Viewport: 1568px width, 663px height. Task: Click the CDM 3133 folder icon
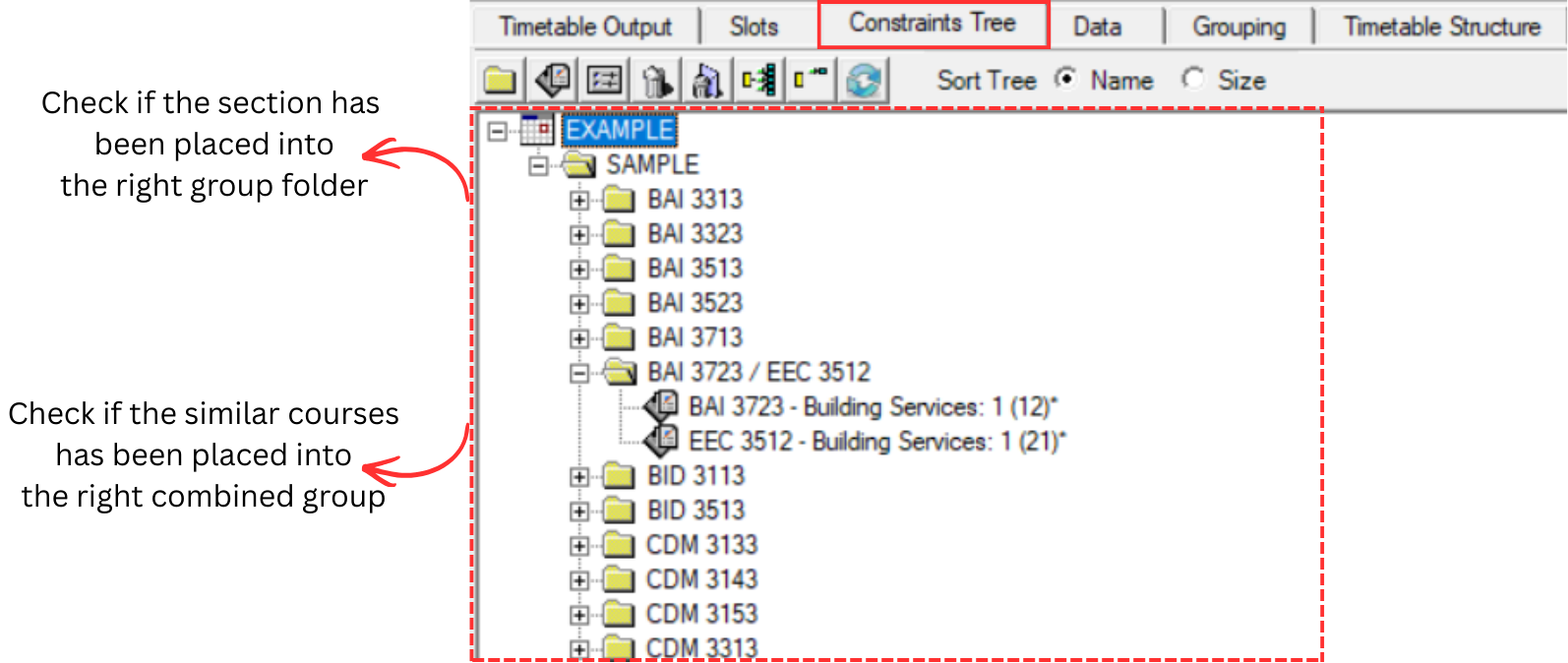click(618, 545)
